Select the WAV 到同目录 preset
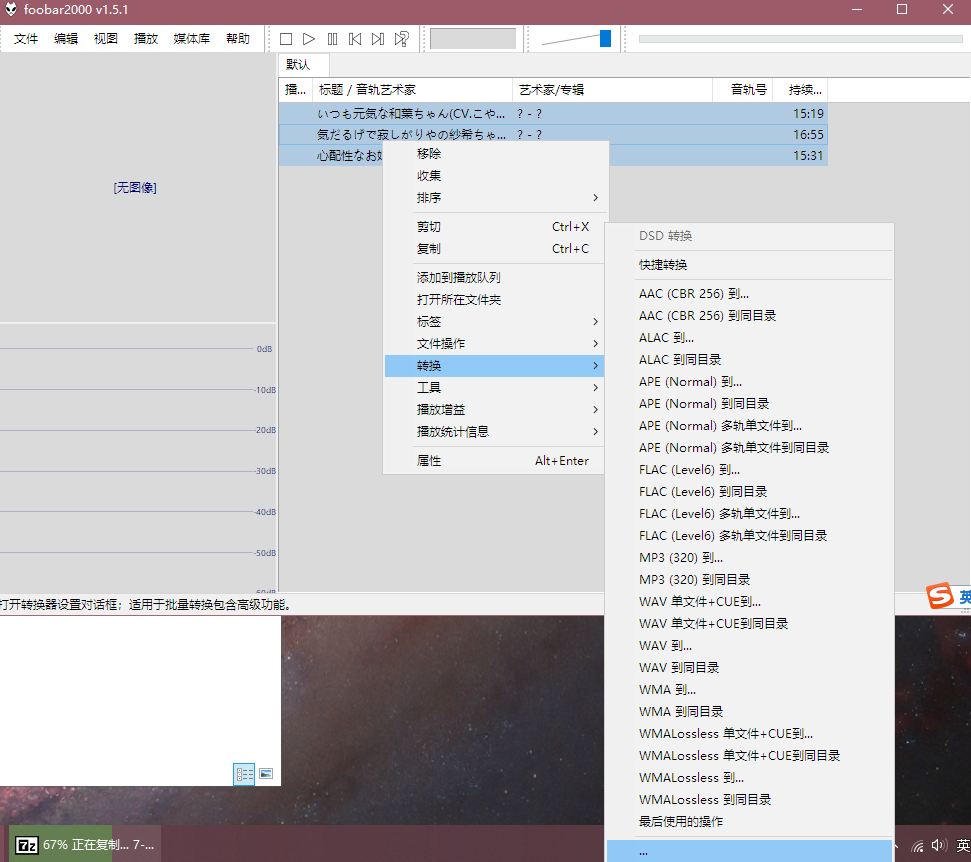The width and height of the screenshot is (971, 862). pos(749,668)
